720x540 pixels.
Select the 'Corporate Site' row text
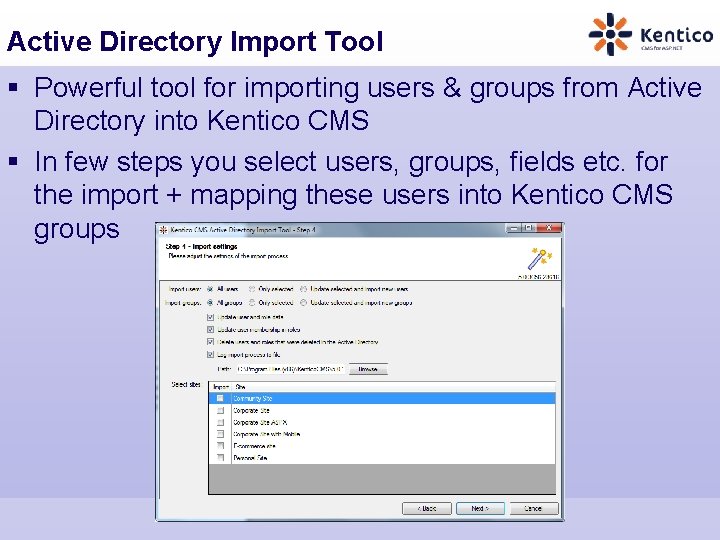[251, 410]
